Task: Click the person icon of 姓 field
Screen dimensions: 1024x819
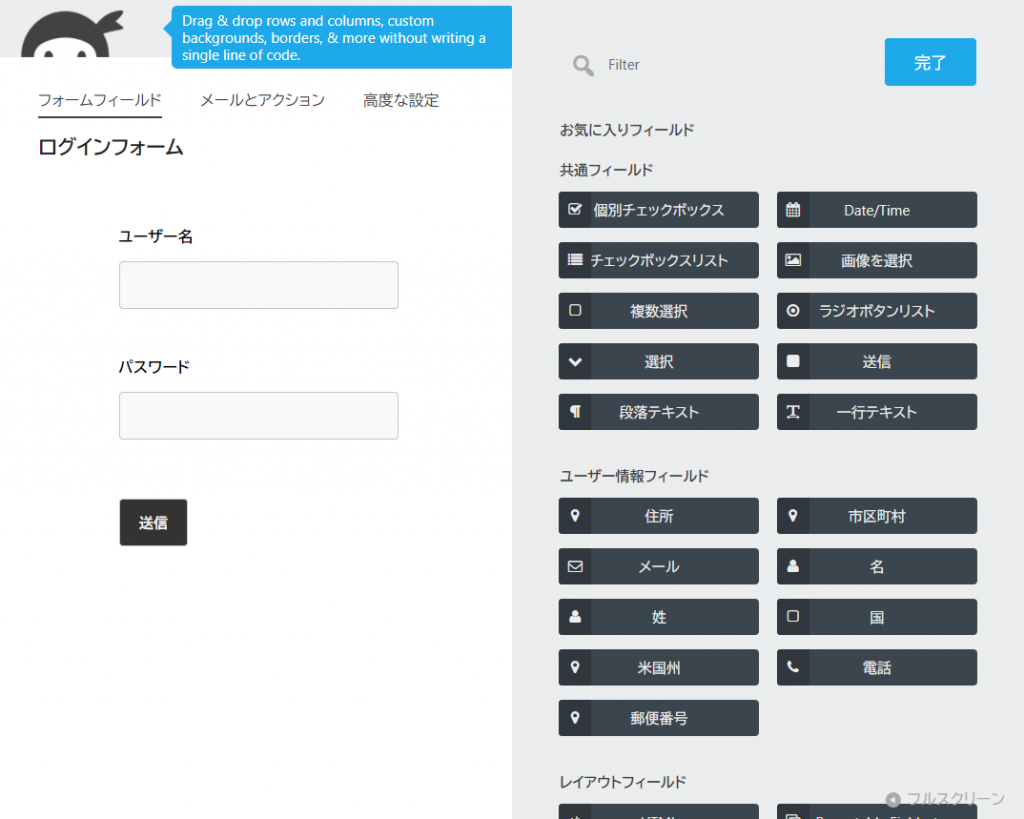Action: (x=575, y=617)
